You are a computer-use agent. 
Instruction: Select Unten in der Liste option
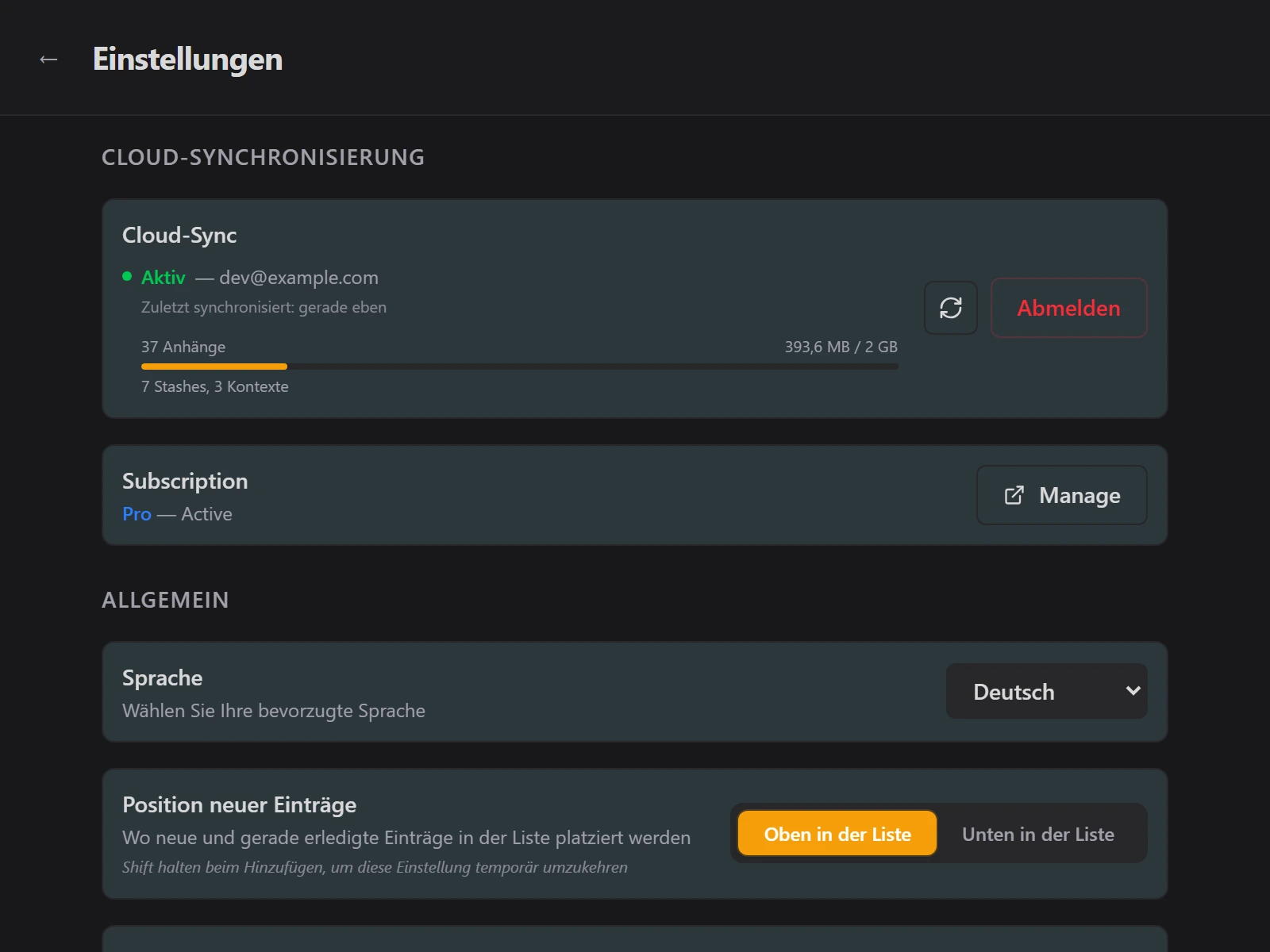pos(1038,834)
